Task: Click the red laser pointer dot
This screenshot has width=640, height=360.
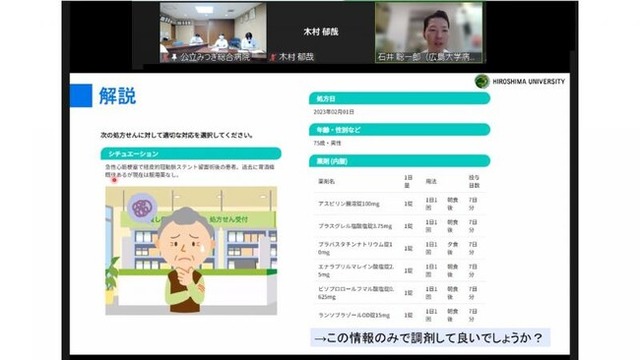Action: [x=115, y=180]
